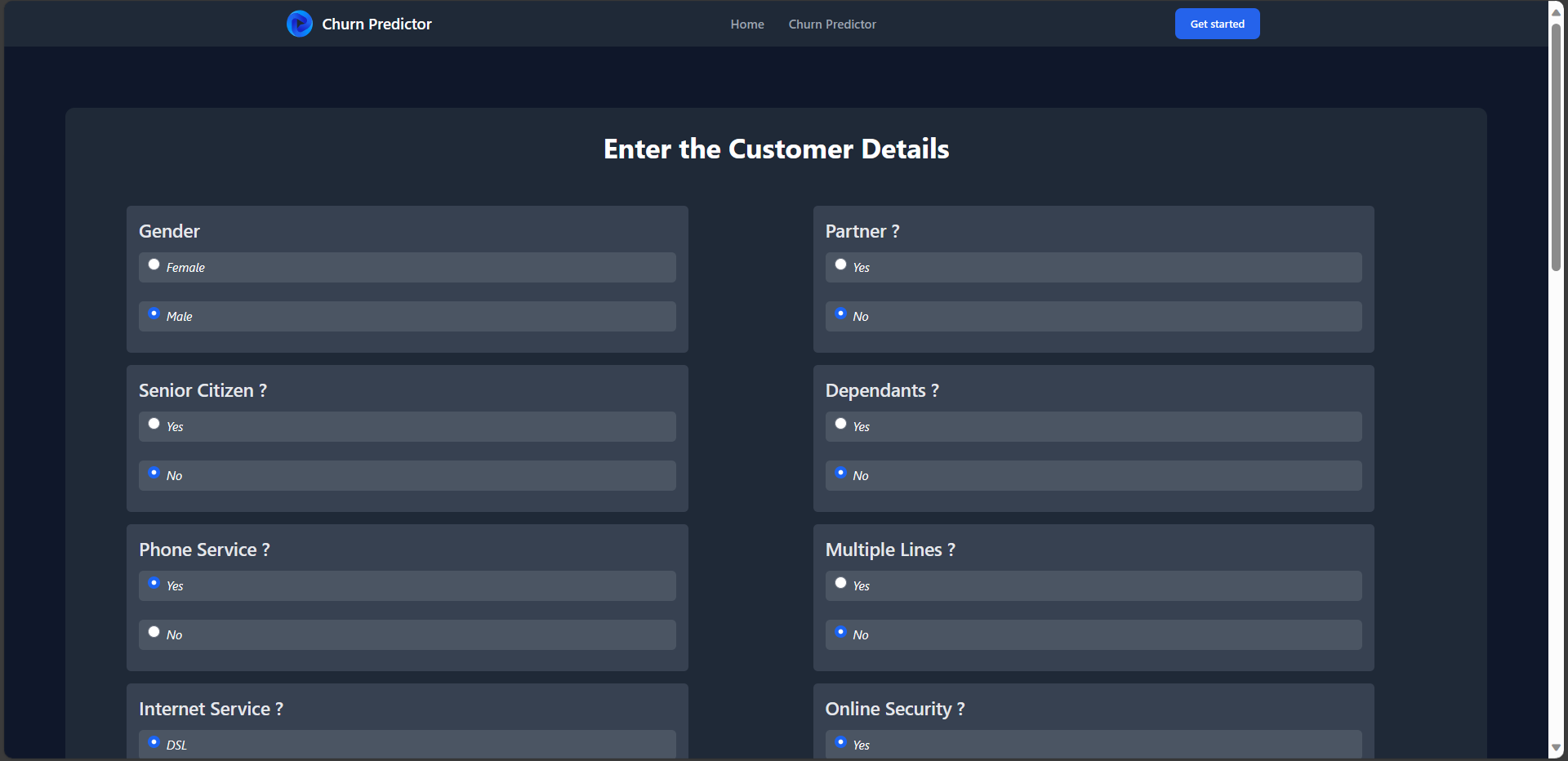Choose Yes for Dependants

pyautogui.click(x=840, y=422)
